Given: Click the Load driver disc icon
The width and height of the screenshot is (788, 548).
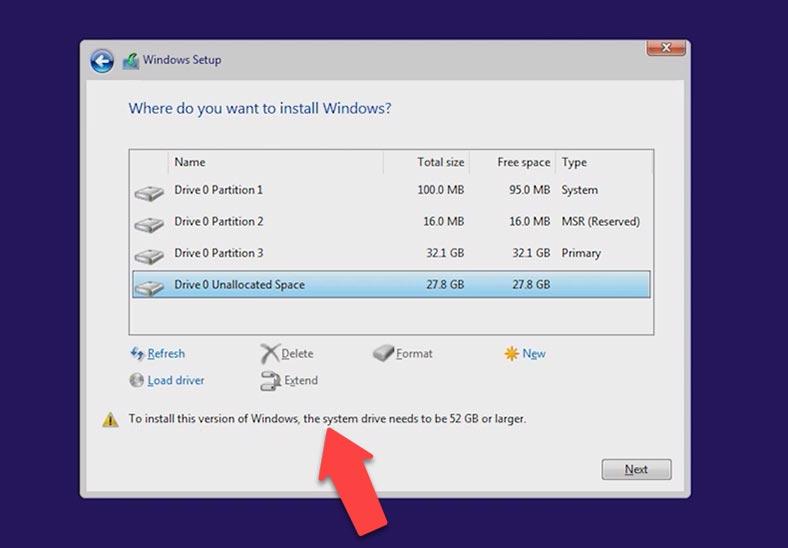Looking at the screenshot, I should [137, 380].
